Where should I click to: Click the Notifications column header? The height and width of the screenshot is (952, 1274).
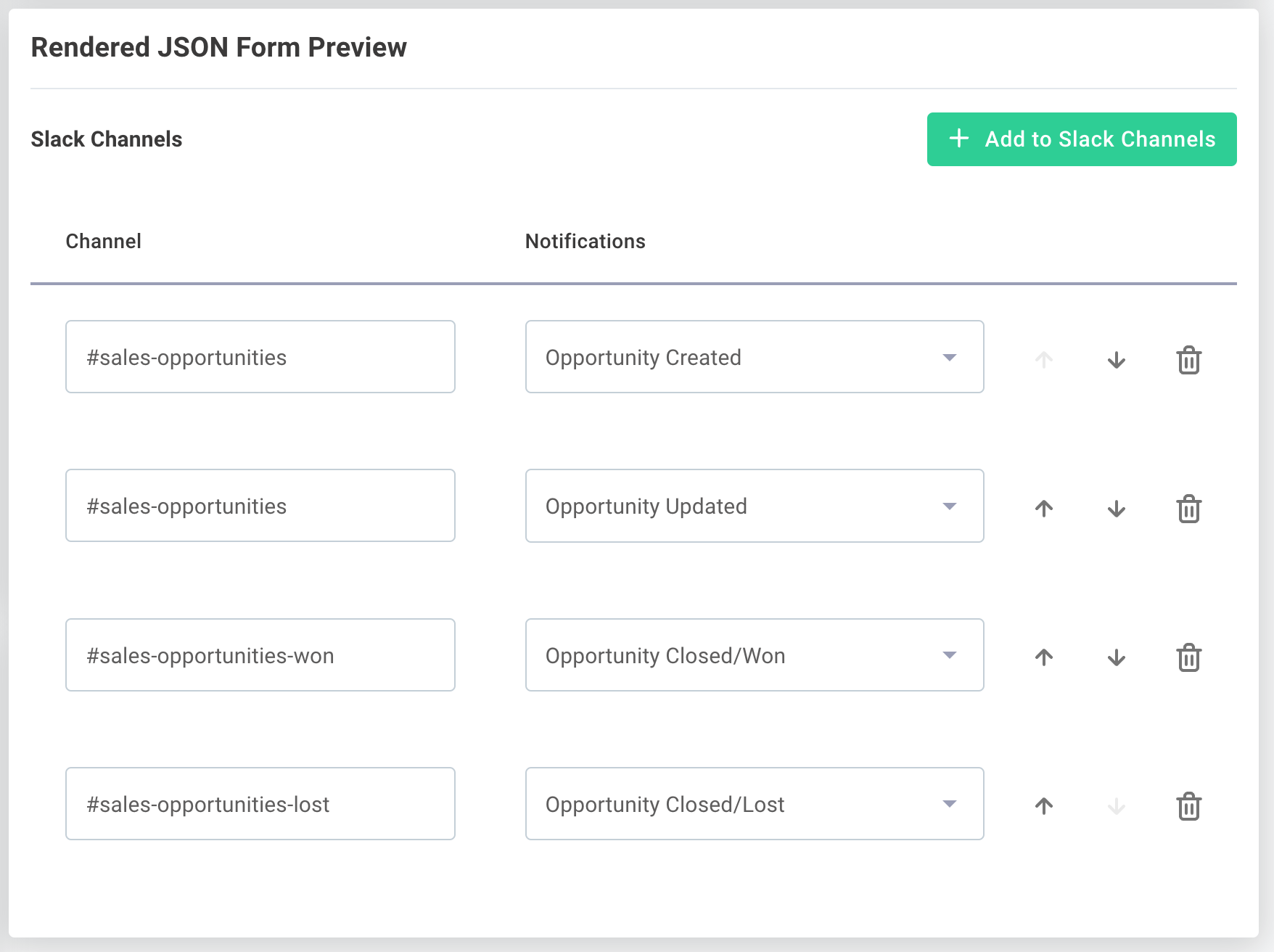click(x=585, y=242)
